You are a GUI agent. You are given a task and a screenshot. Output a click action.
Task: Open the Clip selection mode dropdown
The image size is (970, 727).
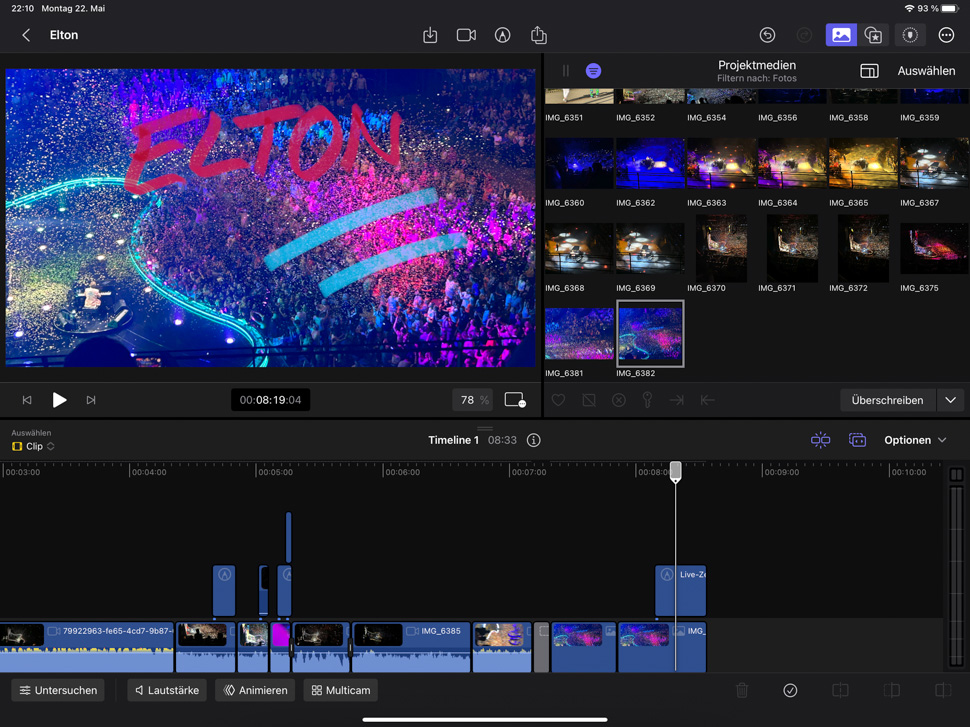click(x=33, y=446)
